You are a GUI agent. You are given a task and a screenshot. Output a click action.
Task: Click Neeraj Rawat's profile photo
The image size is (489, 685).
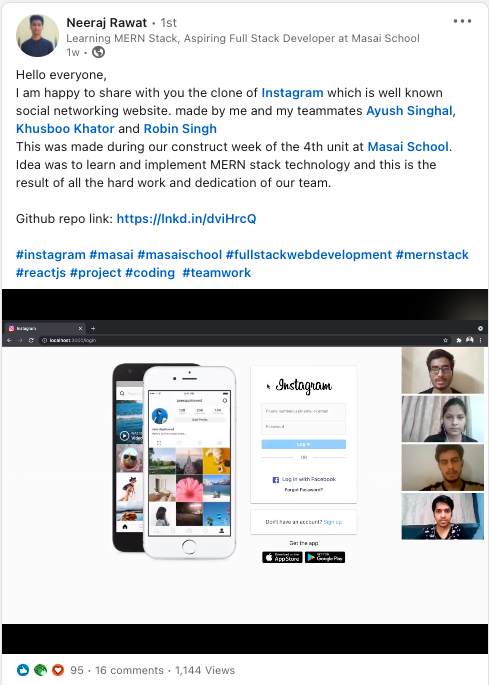38,35
